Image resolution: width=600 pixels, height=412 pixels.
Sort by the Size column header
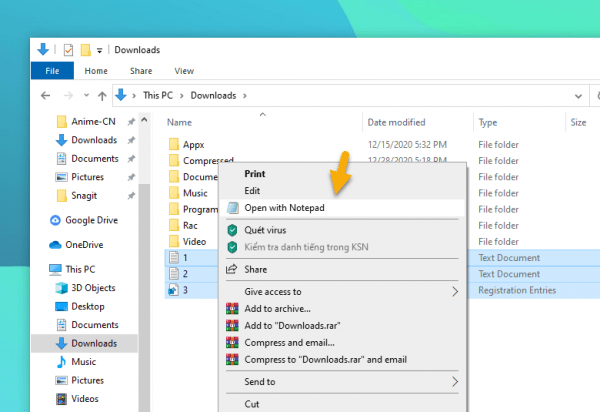point(578,122)
